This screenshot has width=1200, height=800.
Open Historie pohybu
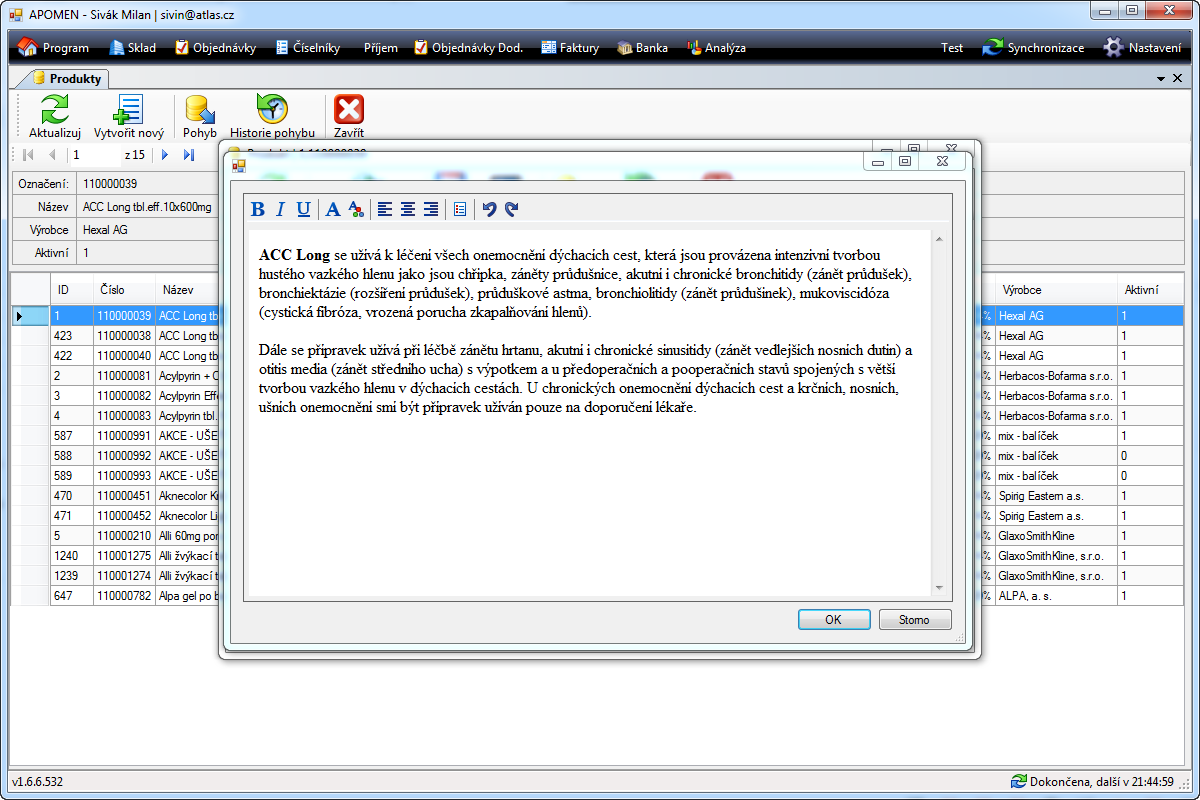coord(272,116)
